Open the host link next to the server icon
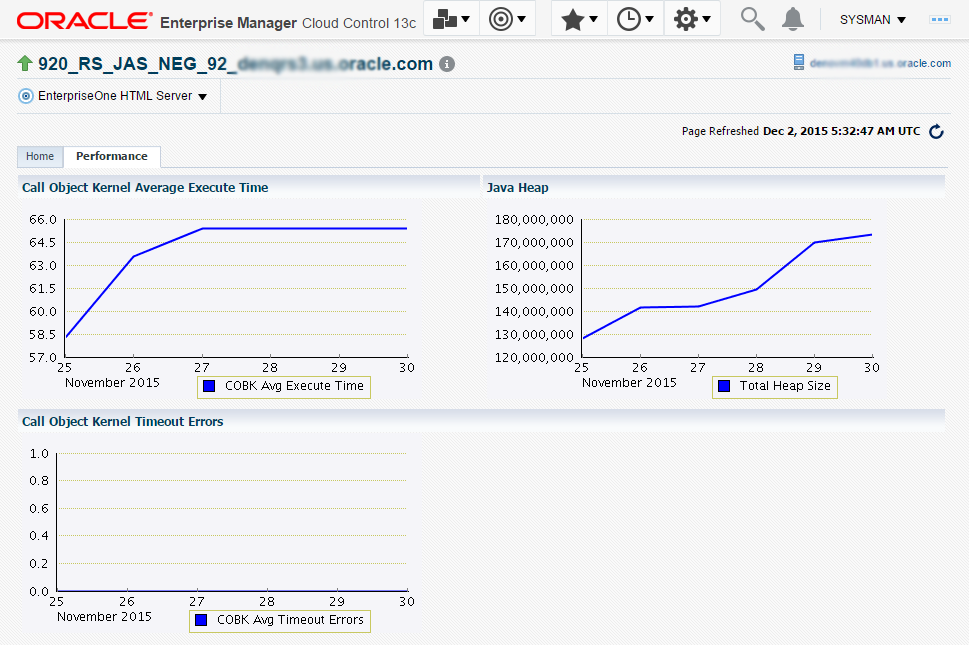 pos(880,63)
